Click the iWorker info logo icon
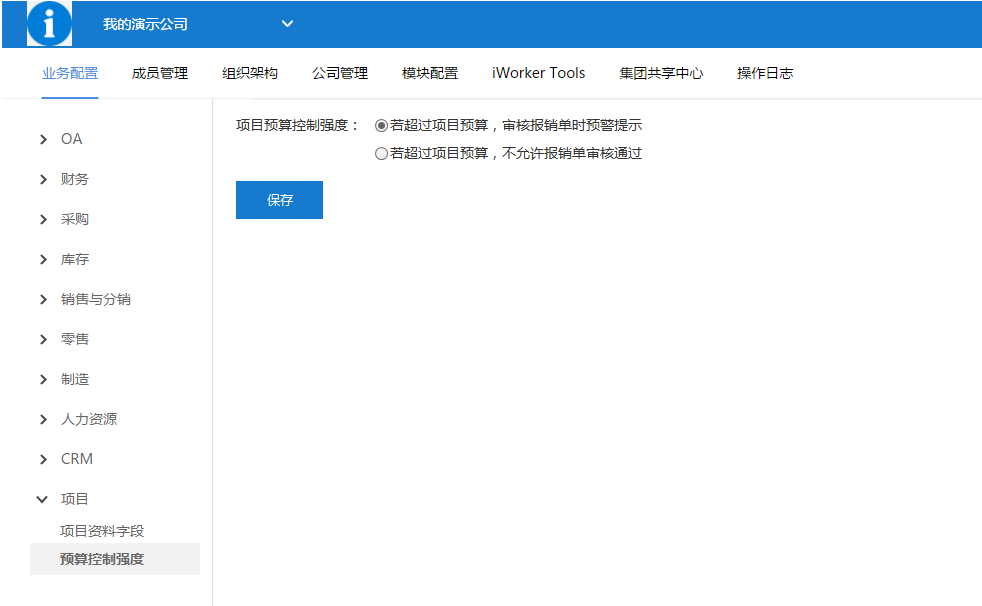This screenshot has height=606, width=982. click(49, 24)
